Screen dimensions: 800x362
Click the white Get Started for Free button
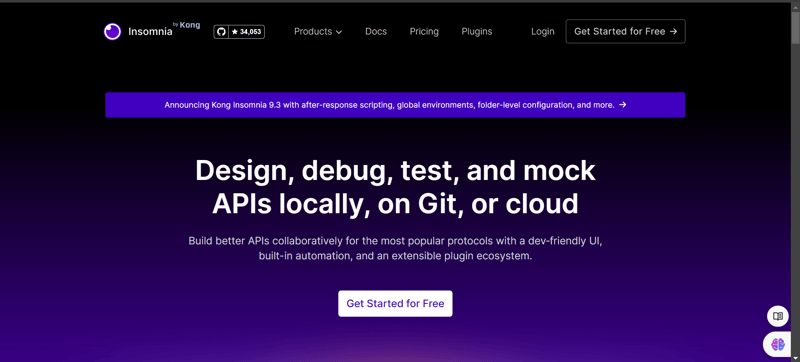(395, 303)
